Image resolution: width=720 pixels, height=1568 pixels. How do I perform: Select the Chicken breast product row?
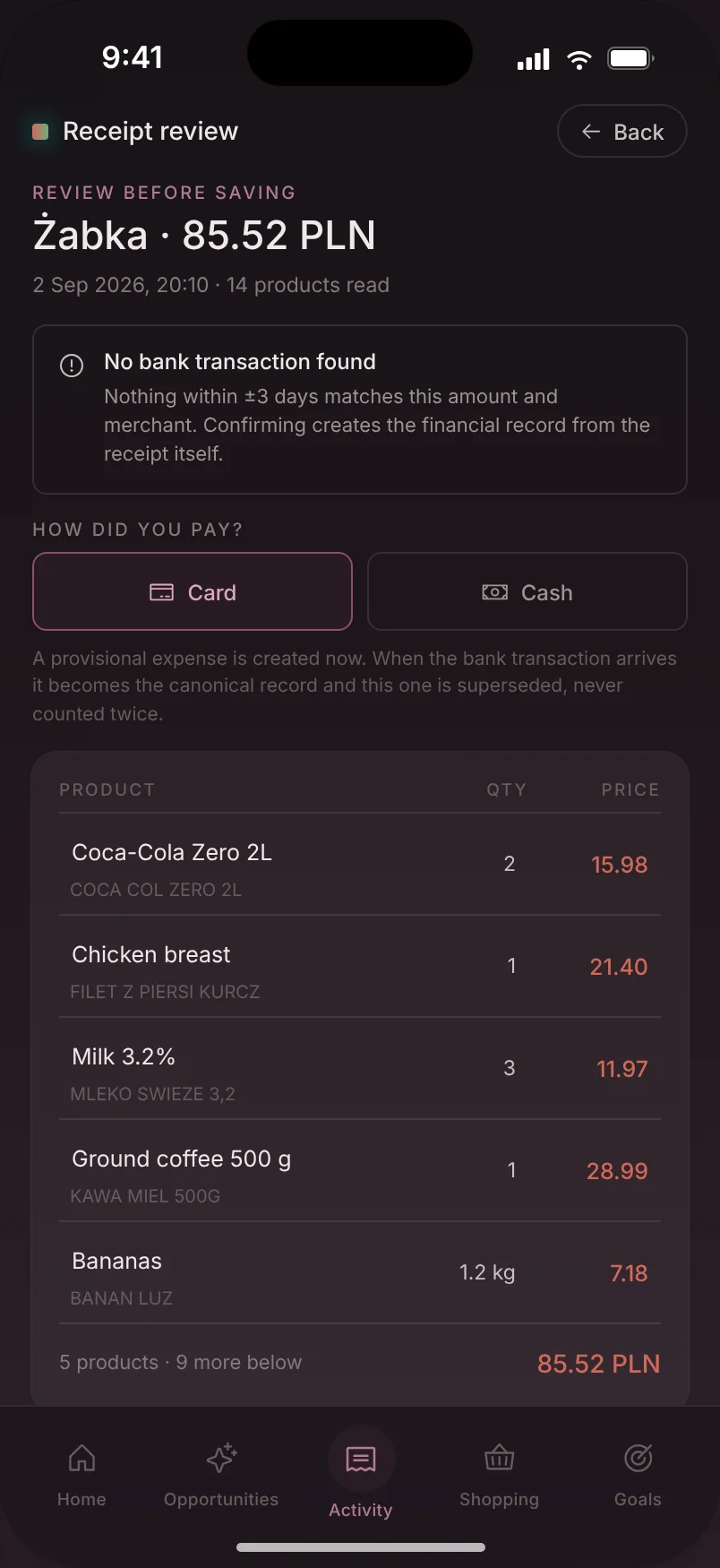point(360,967)
